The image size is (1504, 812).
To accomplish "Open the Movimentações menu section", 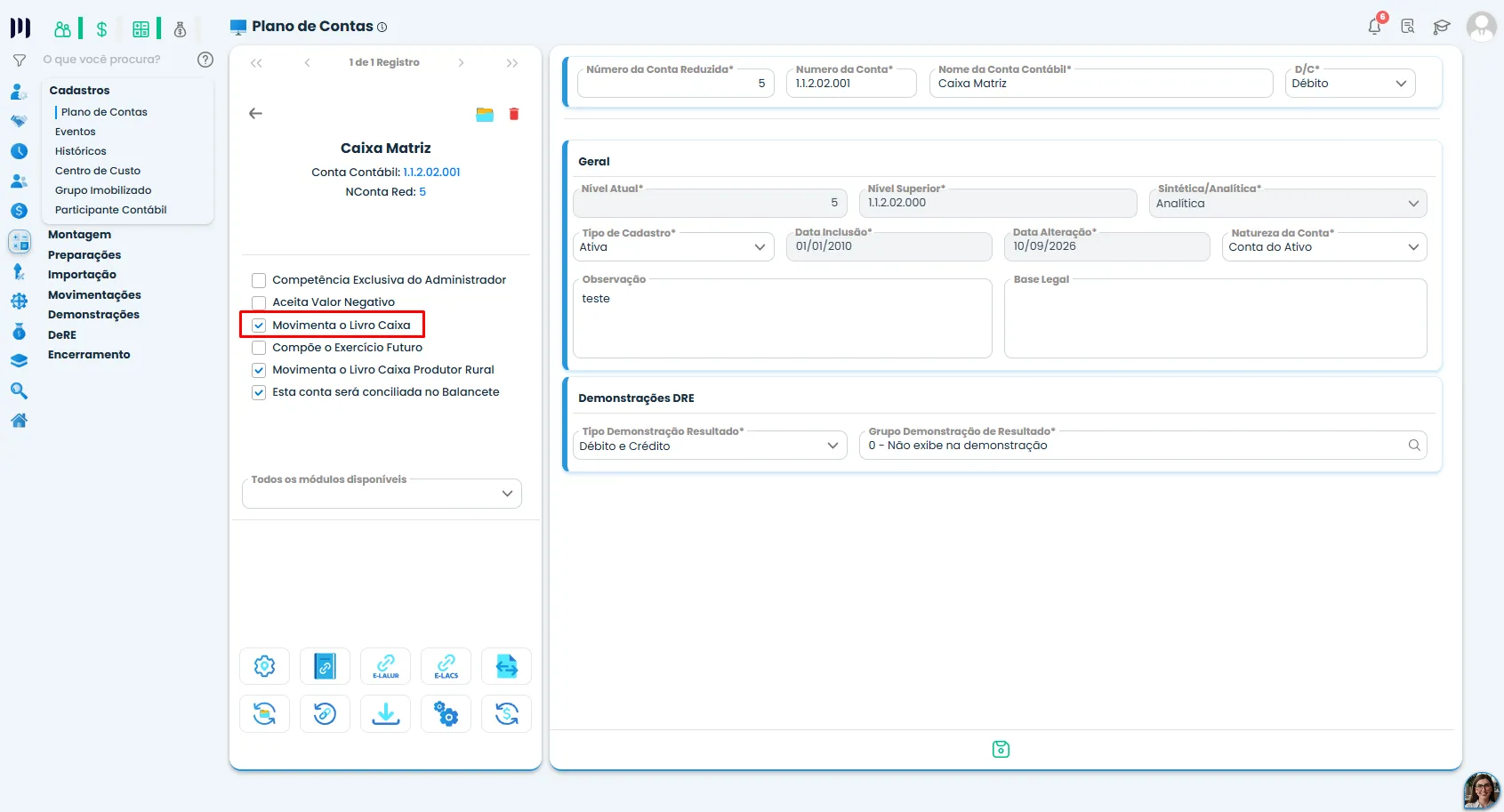I will (94, 294).
